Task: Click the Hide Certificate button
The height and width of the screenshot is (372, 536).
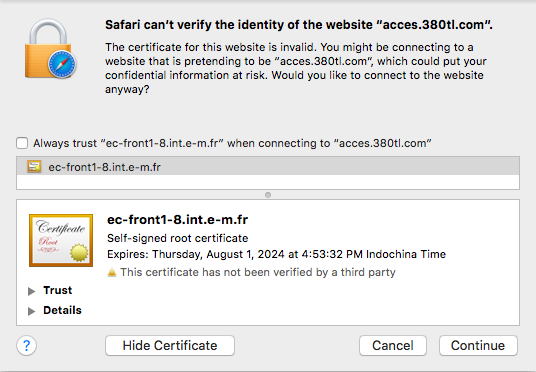Action: click(170, 345)
